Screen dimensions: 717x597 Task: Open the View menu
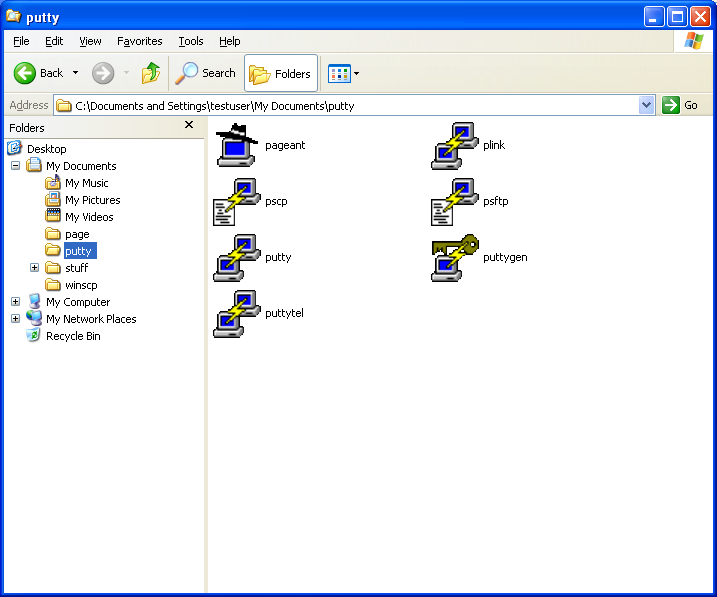click(90, 41)
